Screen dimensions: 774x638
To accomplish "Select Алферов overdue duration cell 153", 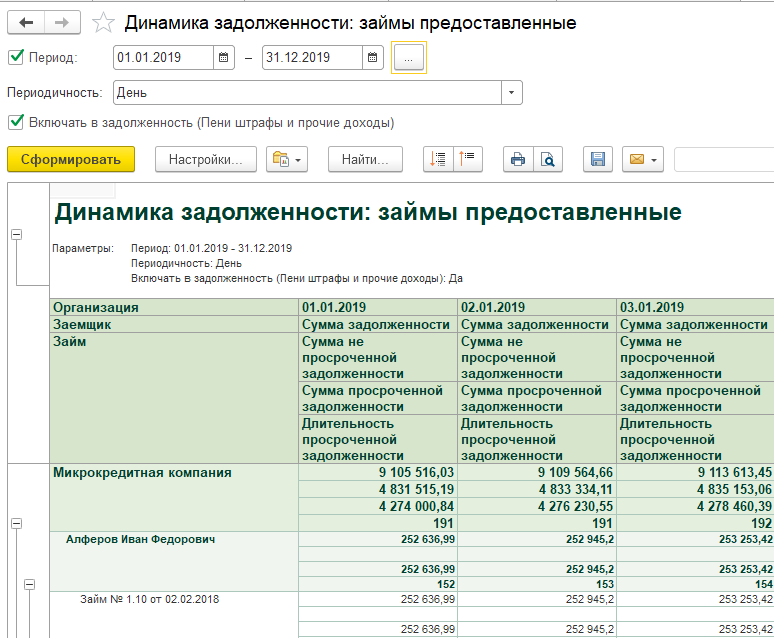I will click(537, 584).
